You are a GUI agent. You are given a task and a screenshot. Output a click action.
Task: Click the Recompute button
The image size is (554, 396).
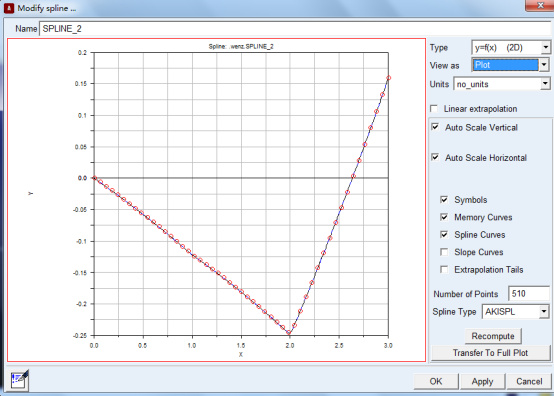(x=493, y=336)
